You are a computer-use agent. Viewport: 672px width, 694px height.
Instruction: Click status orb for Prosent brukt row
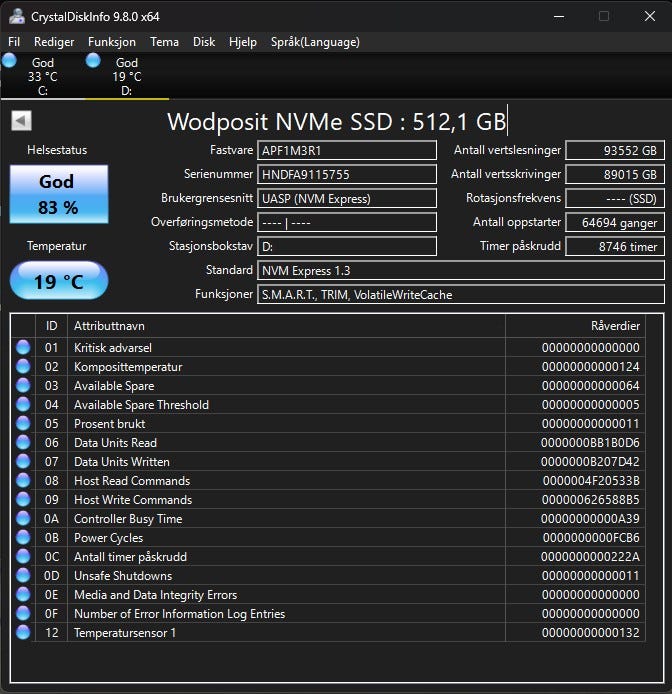(23, 424)
